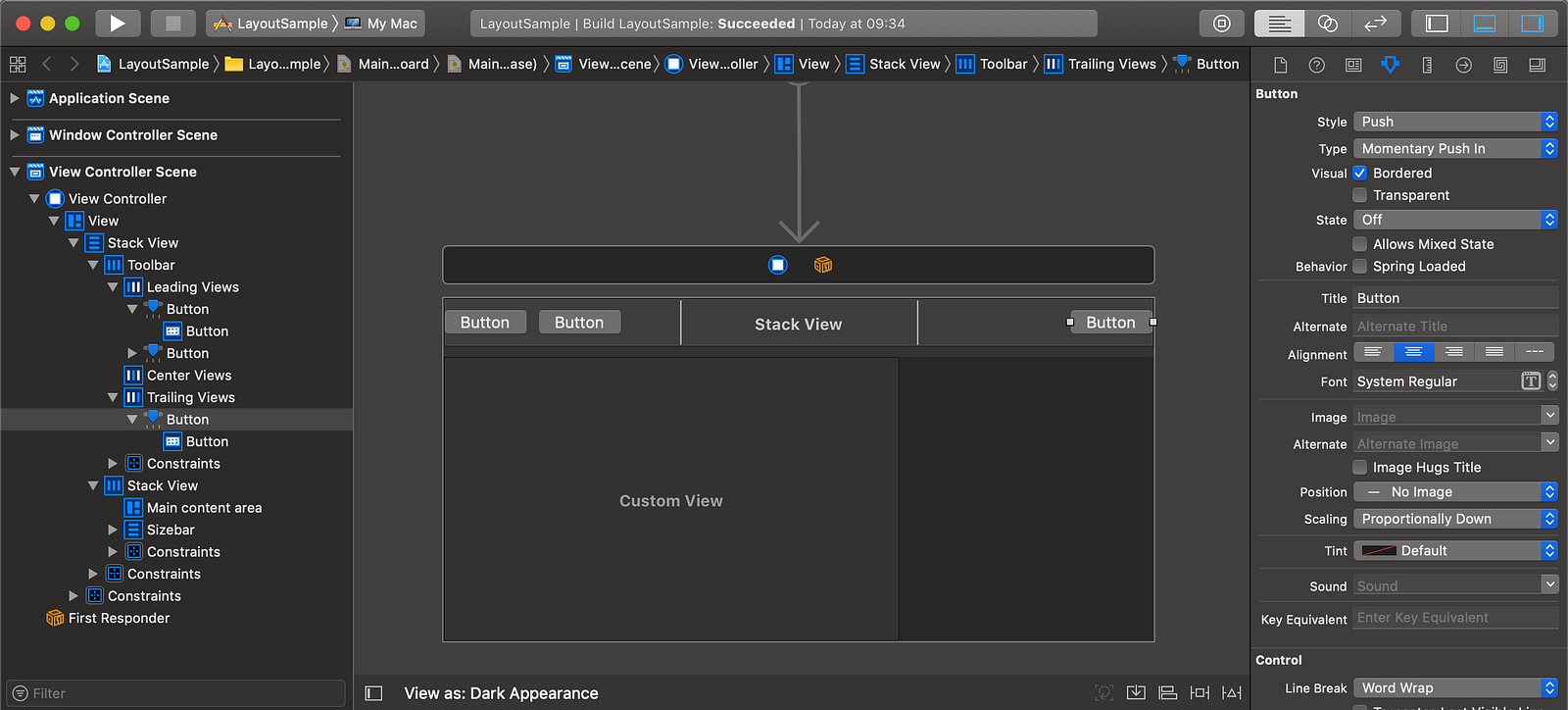Open the Style Push dropdown

(x=1455, y=122)
